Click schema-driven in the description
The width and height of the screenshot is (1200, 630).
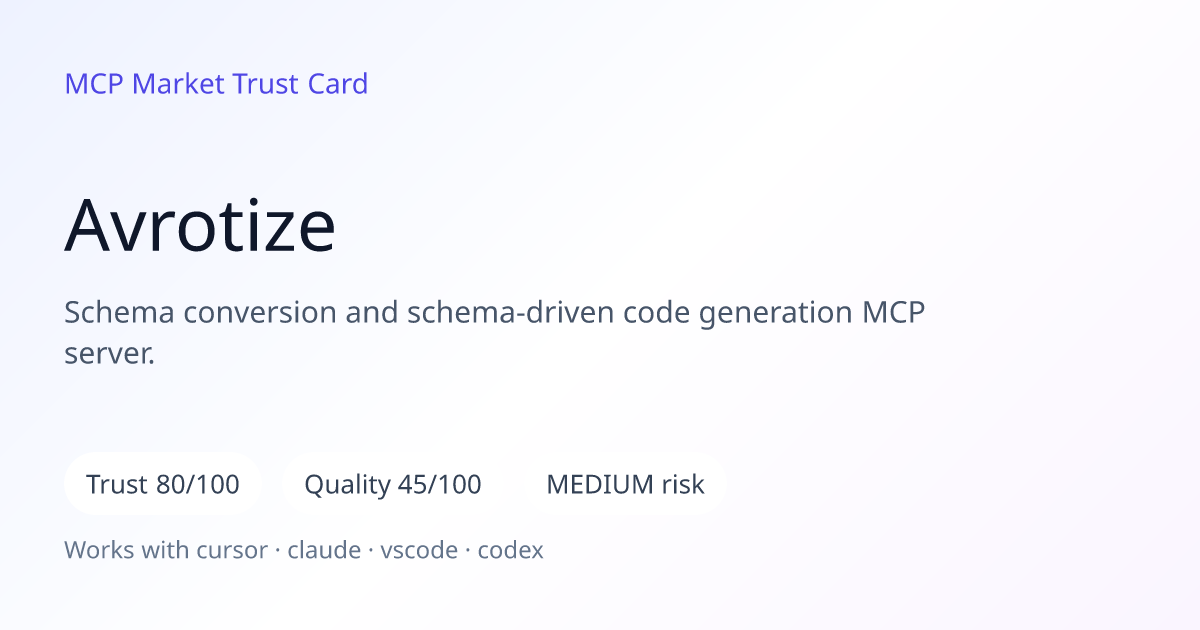(510, 313)
